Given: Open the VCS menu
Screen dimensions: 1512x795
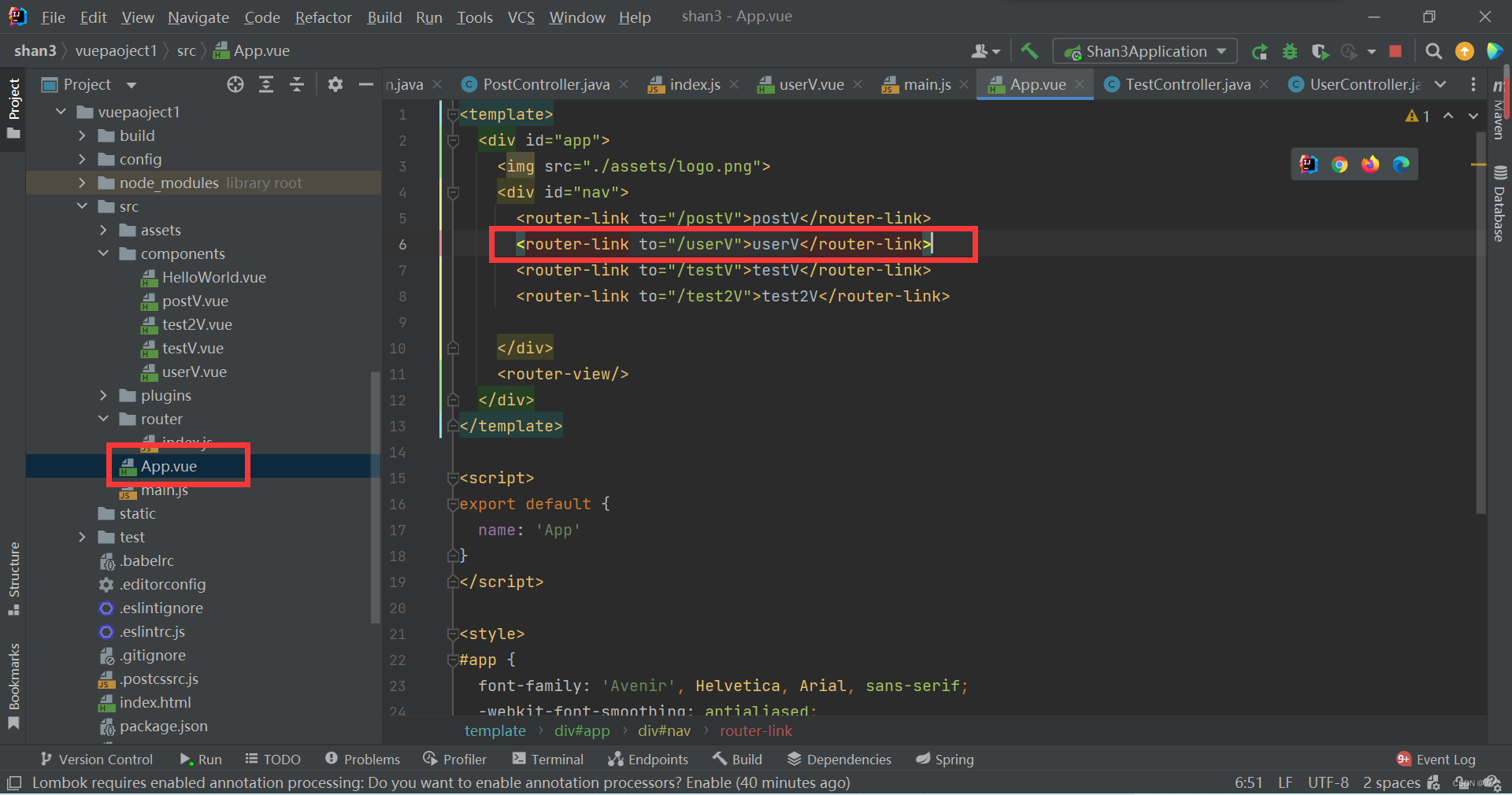Looking at the screenshot, I should point(521,17).
